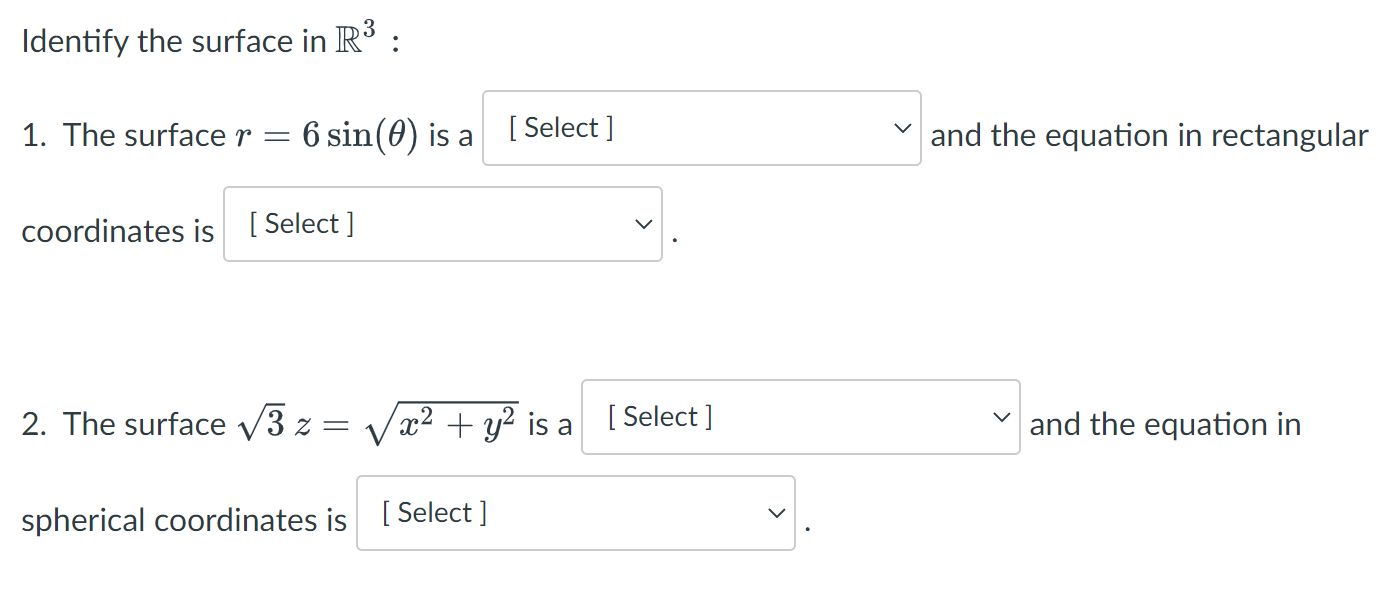1386x604 pixels.
Task: Open the surface type dropdown for √3 z equation
Action: tap(799, 416)
